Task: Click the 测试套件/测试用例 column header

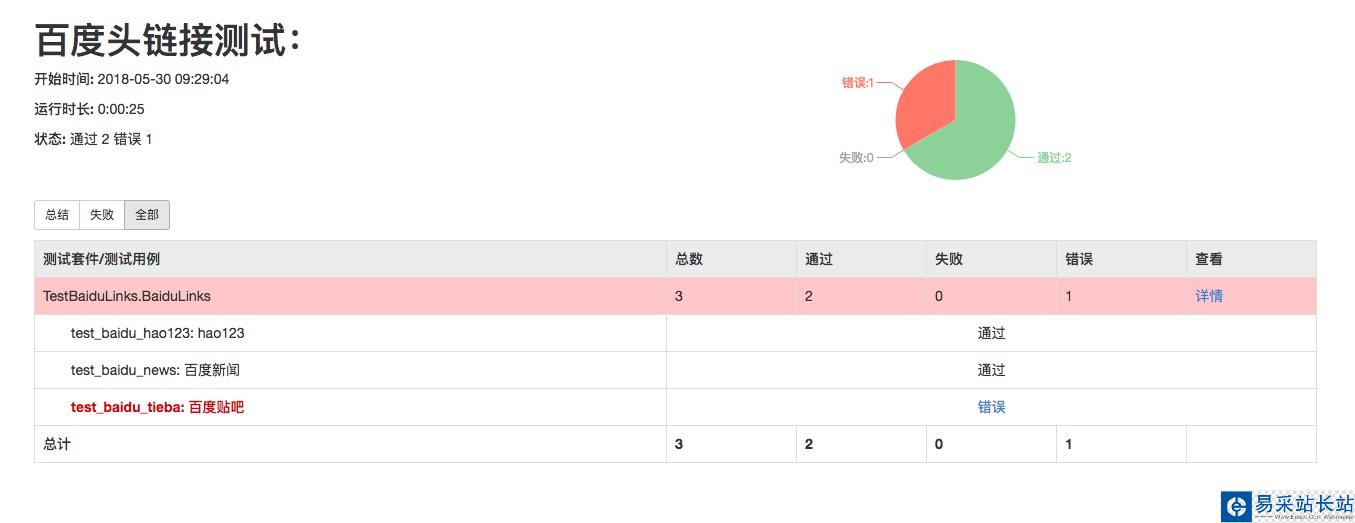Action: click(x=101, y=259)
